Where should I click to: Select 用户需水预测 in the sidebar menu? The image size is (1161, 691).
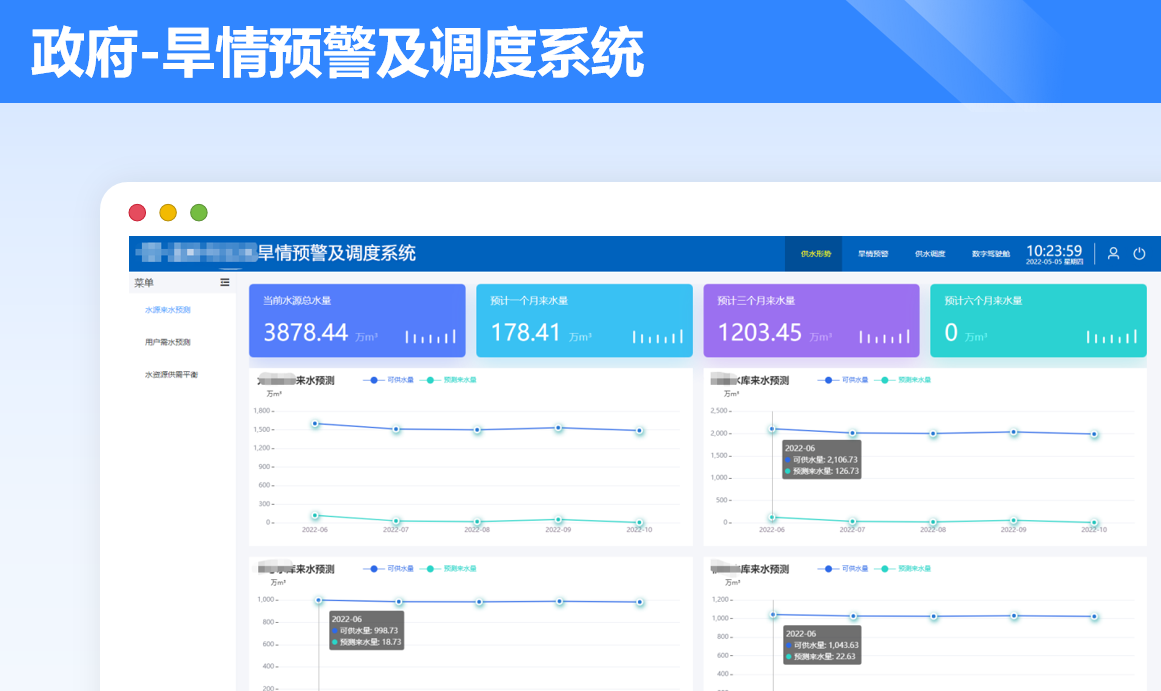[167, 342]
